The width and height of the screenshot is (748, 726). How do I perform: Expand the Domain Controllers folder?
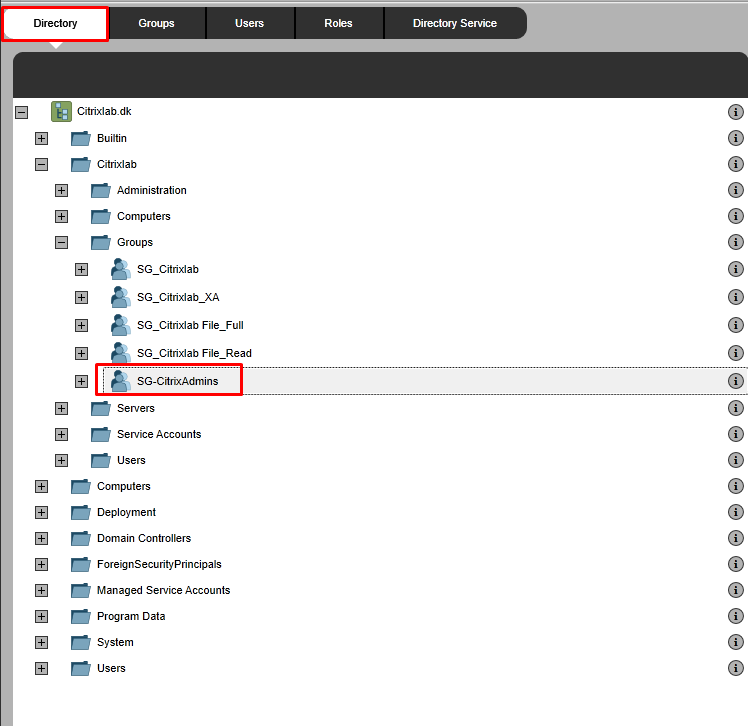click(42, 539)
